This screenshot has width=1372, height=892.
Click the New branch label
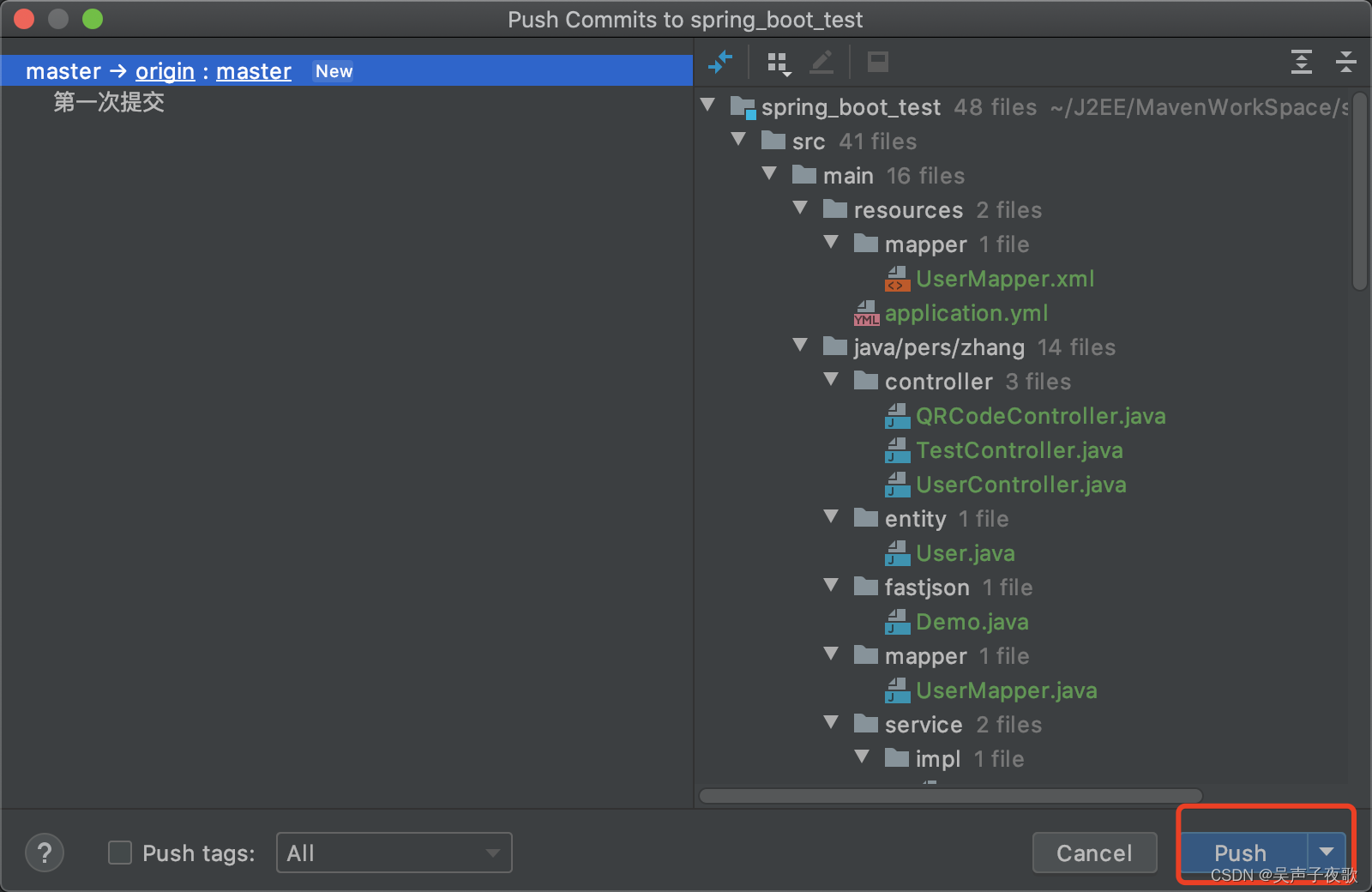click(334, 71)
